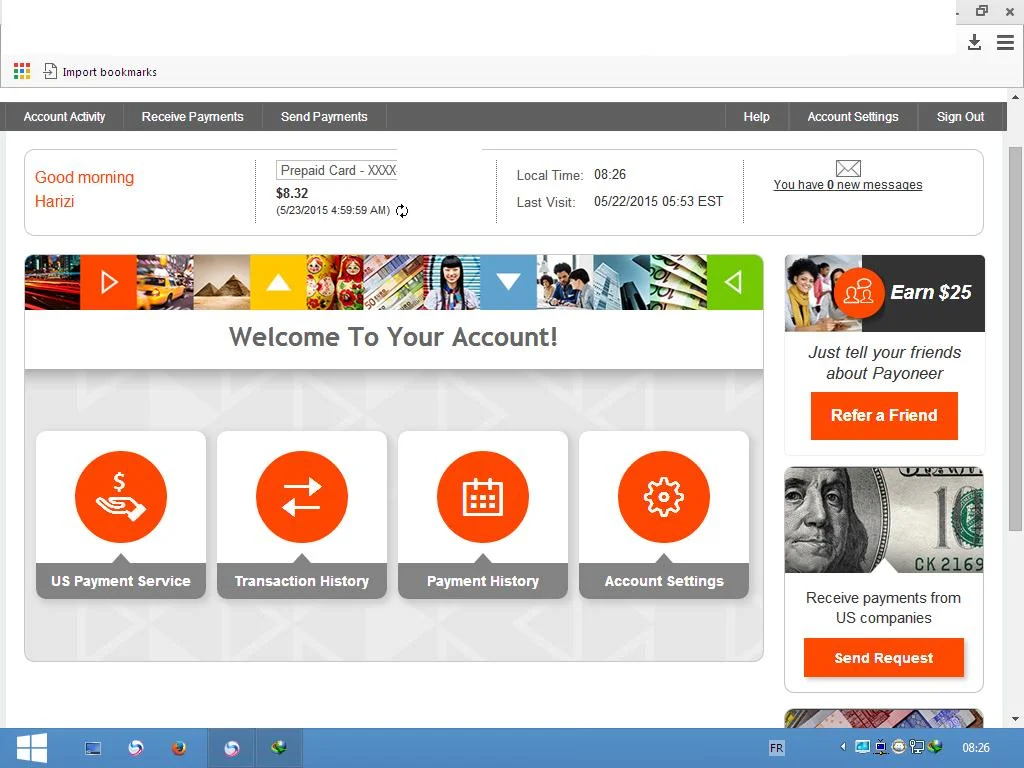Click the green left-arrow banner tile
Screen dimensions: 1024x768
[x=735, y=282]
